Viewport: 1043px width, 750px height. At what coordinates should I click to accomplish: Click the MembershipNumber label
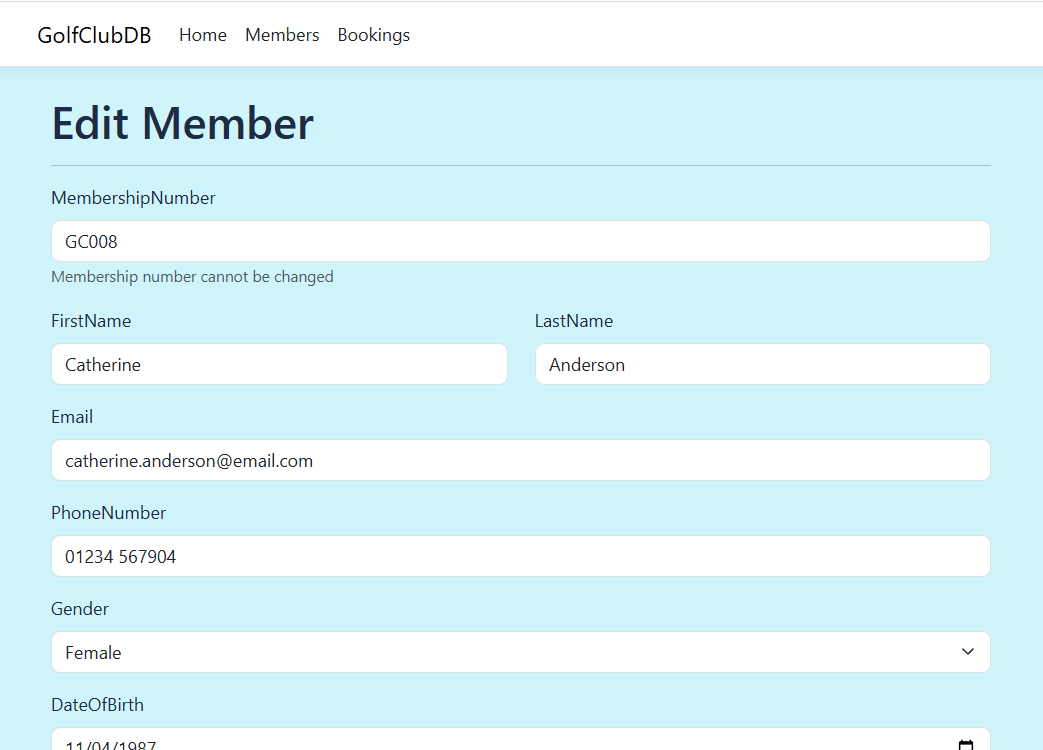coord(133,198)
